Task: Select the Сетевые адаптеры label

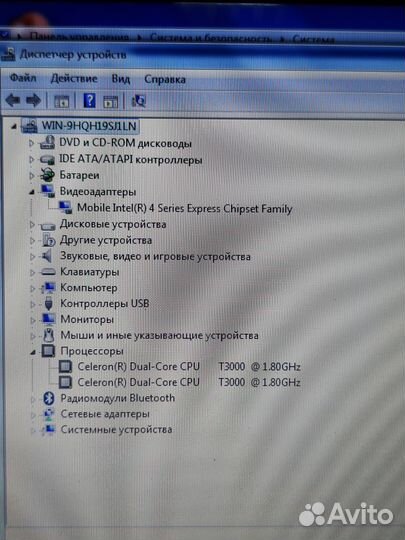Action: tap(105, 414)
